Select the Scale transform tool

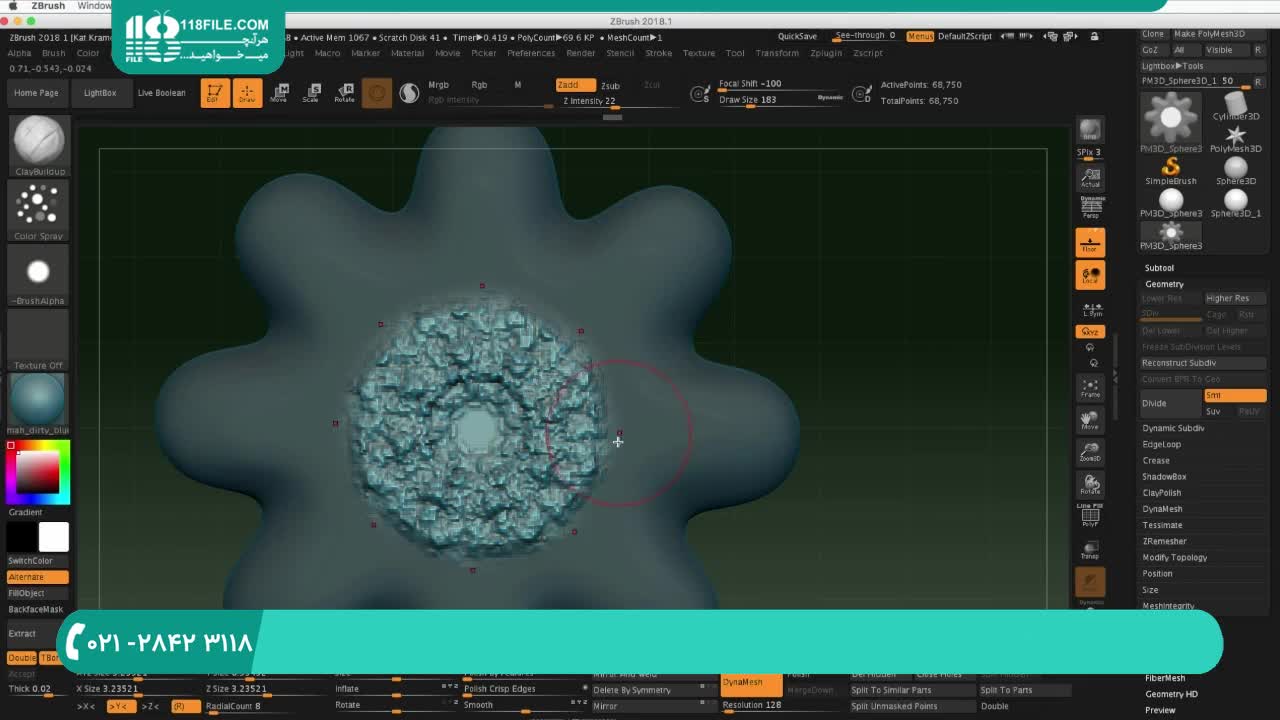pyautogui.click(x=312, y=93)
